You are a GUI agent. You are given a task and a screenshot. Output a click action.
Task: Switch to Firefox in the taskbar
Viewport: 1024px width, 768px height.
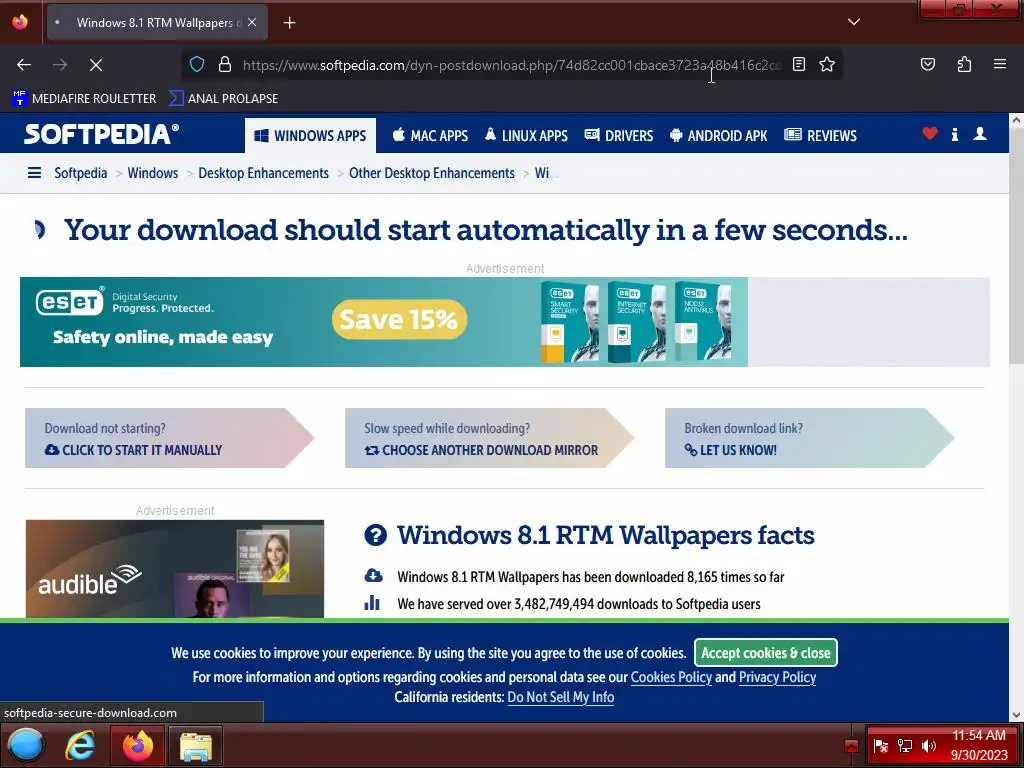pos(138,745)
